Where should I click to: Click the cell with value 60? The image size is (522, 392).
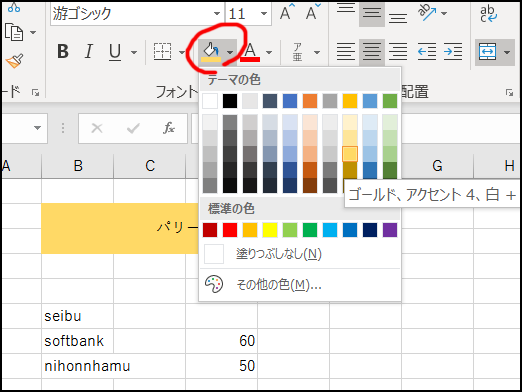pos(222,341)
